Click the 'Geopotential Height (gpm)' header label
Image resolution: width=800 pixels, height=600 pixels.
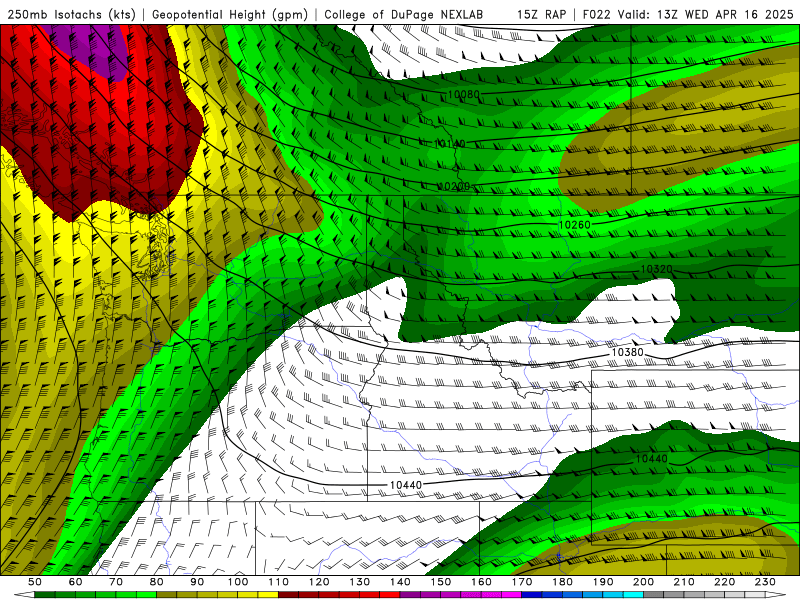230,15
